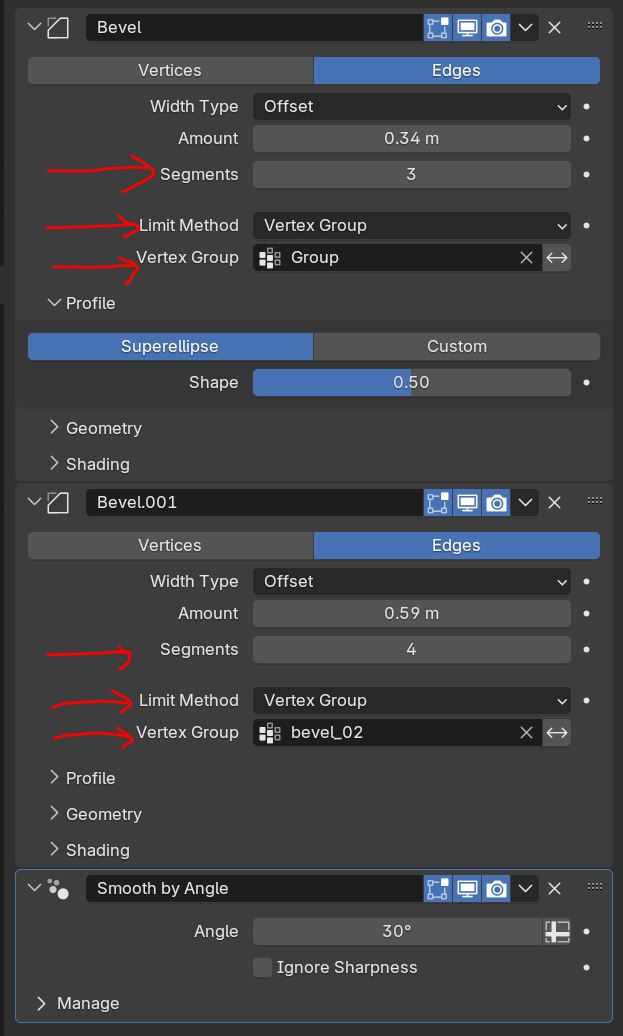Viewport: 623px width, 1036px height.
Task: Enable the Ignore Sharpness checkbox
Action: point(262,967)
